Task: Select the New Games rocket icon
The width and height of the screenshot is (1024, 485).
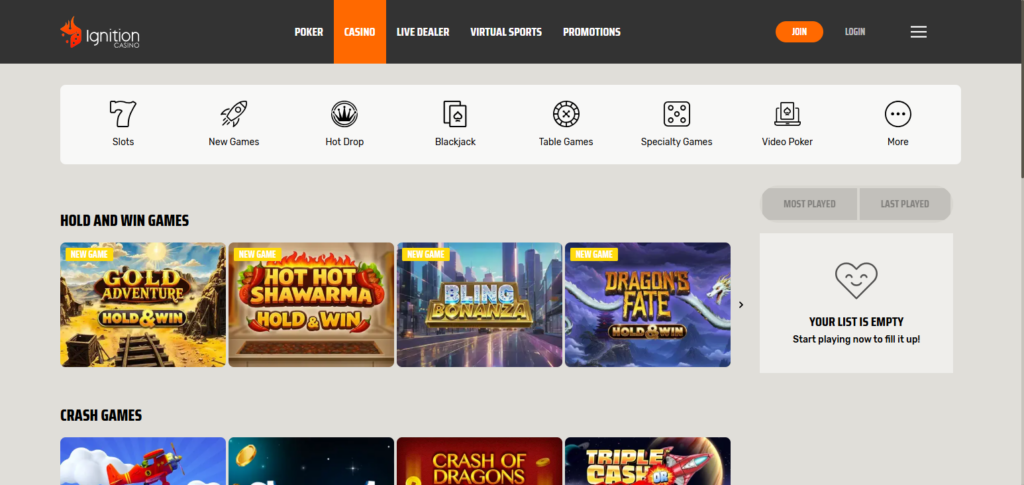Action: coord(233,114)
